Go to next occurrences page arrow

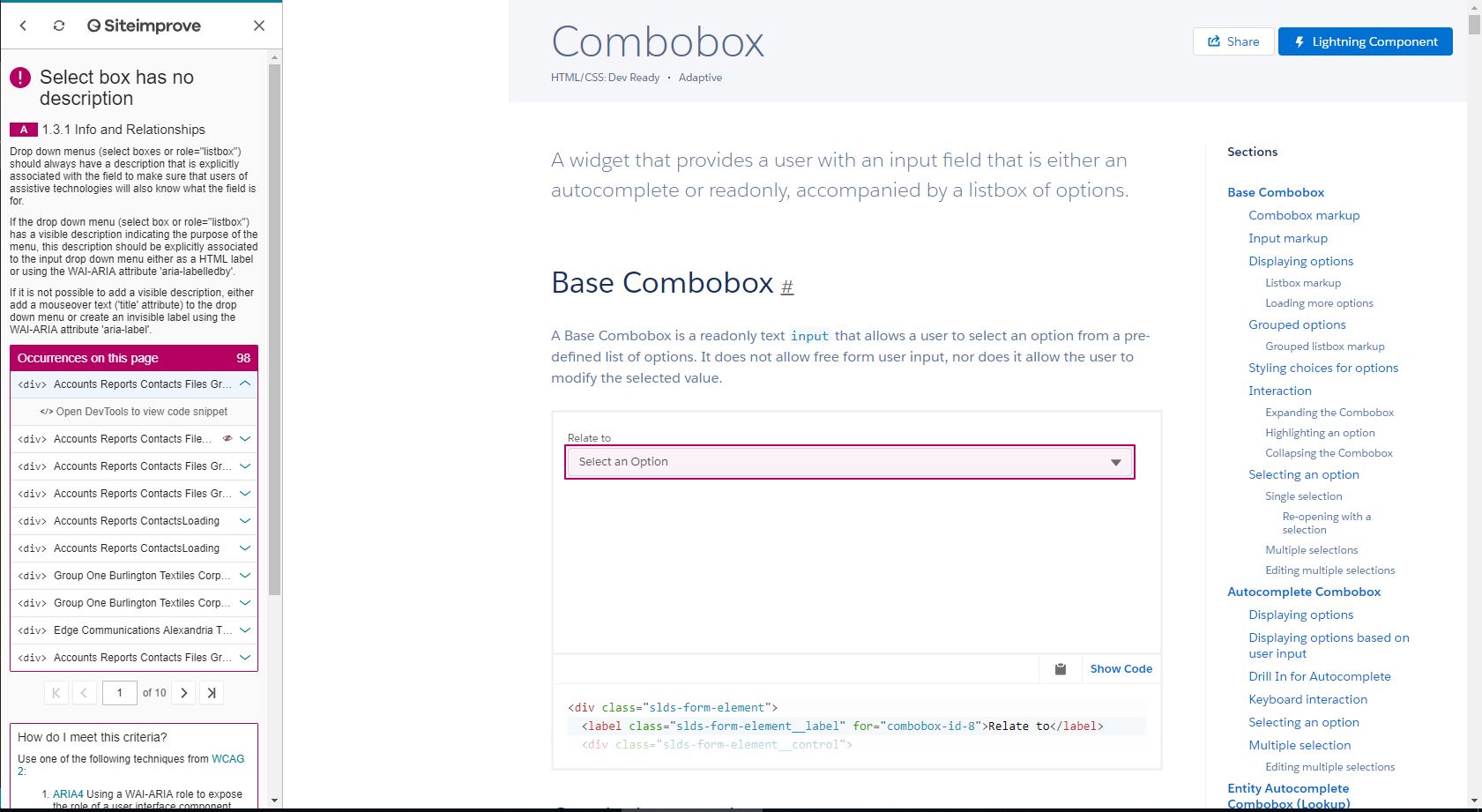click(x=182, y=693)
